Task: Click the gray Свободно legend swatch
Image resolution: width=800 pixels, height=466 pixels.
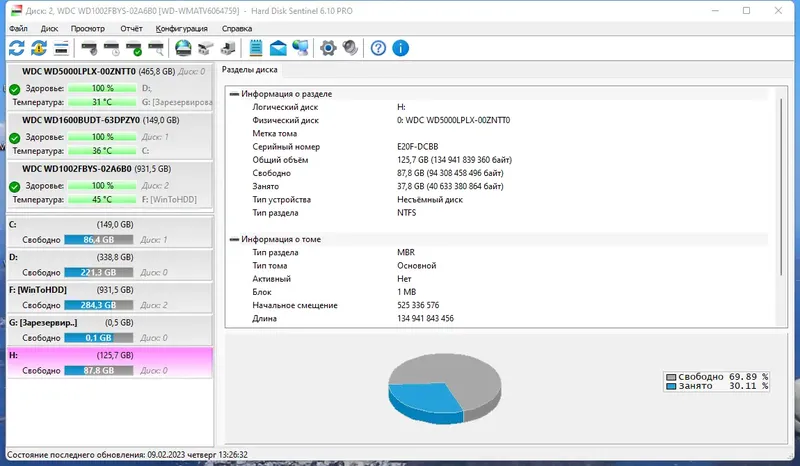Action: click(x=671, y=377)
